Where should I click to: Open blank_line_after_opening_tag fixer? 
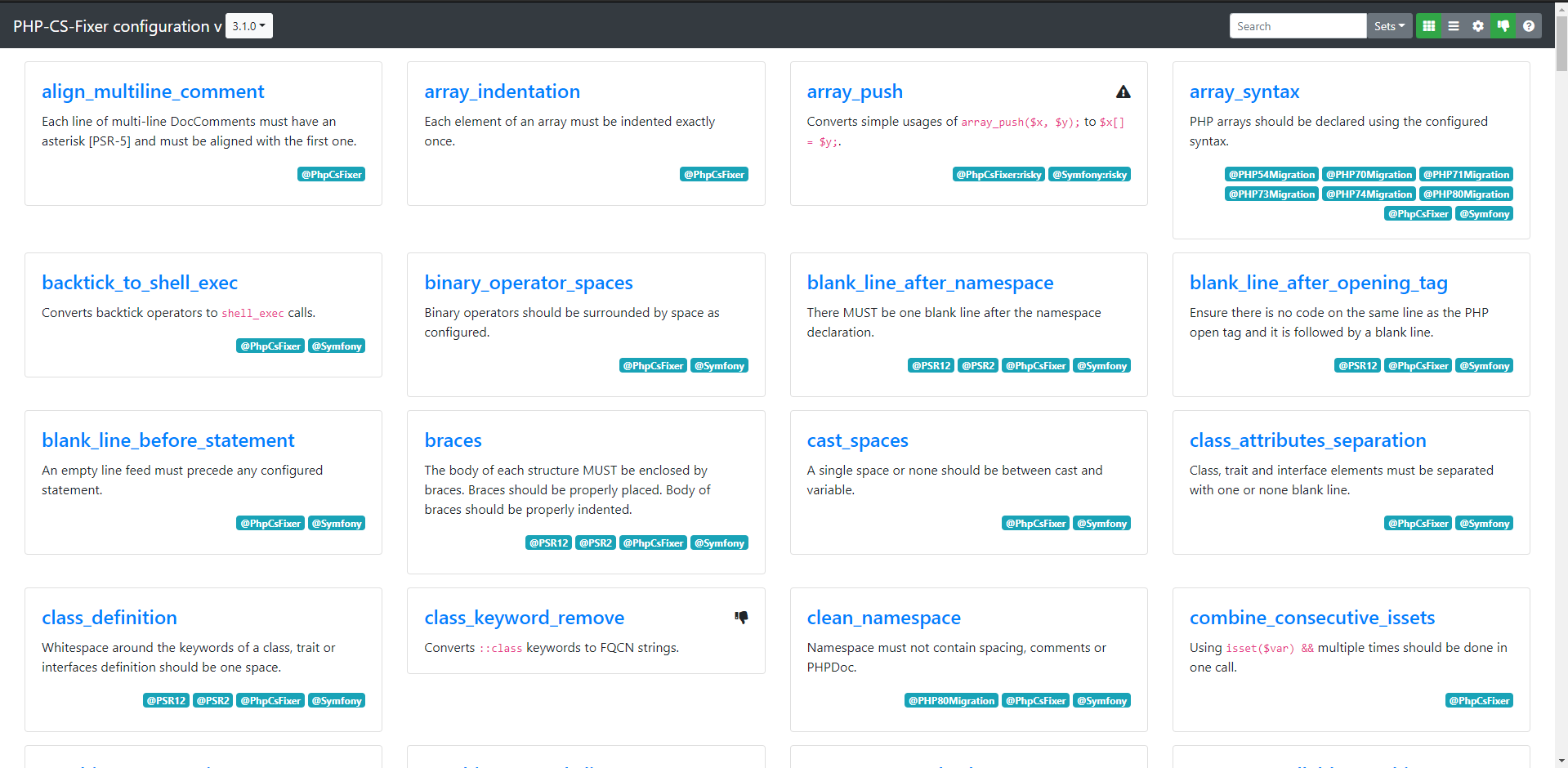click(x=1319, y=283)
